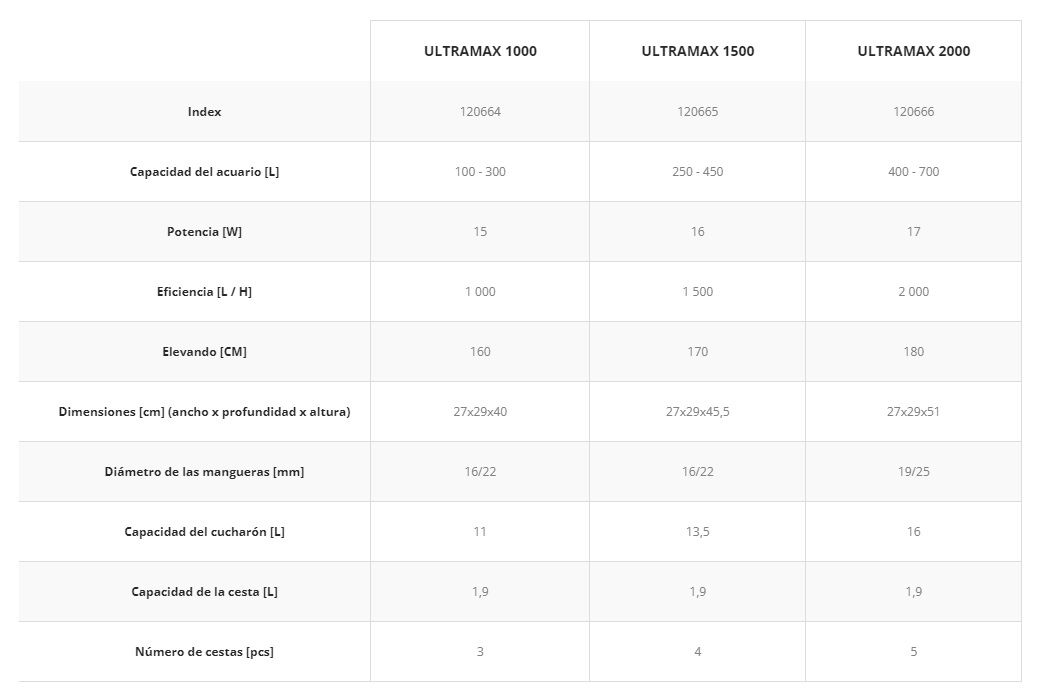Select the 19/25 hose diameter value

click(x=913, y=472)
